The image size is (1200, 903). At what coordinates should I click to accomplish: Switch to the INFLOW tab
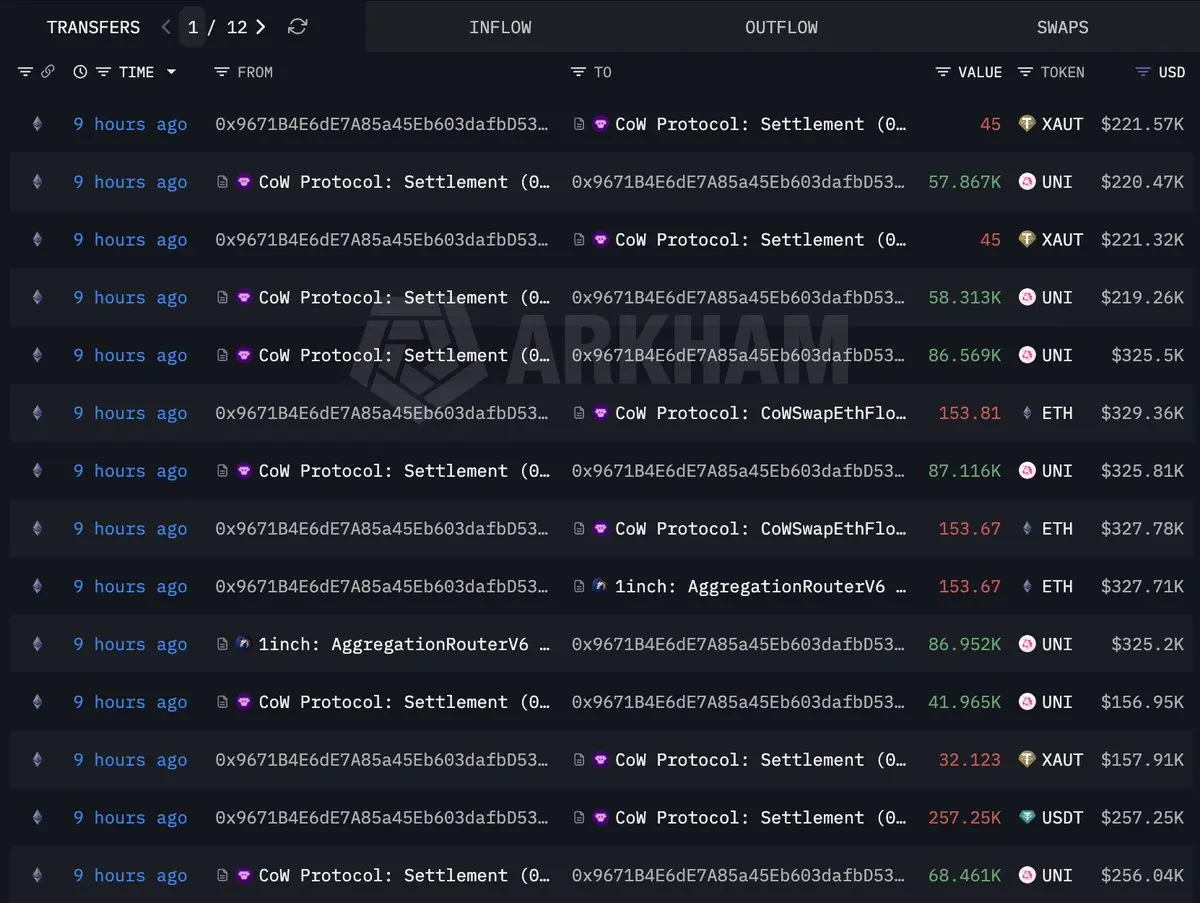point(500,27)
